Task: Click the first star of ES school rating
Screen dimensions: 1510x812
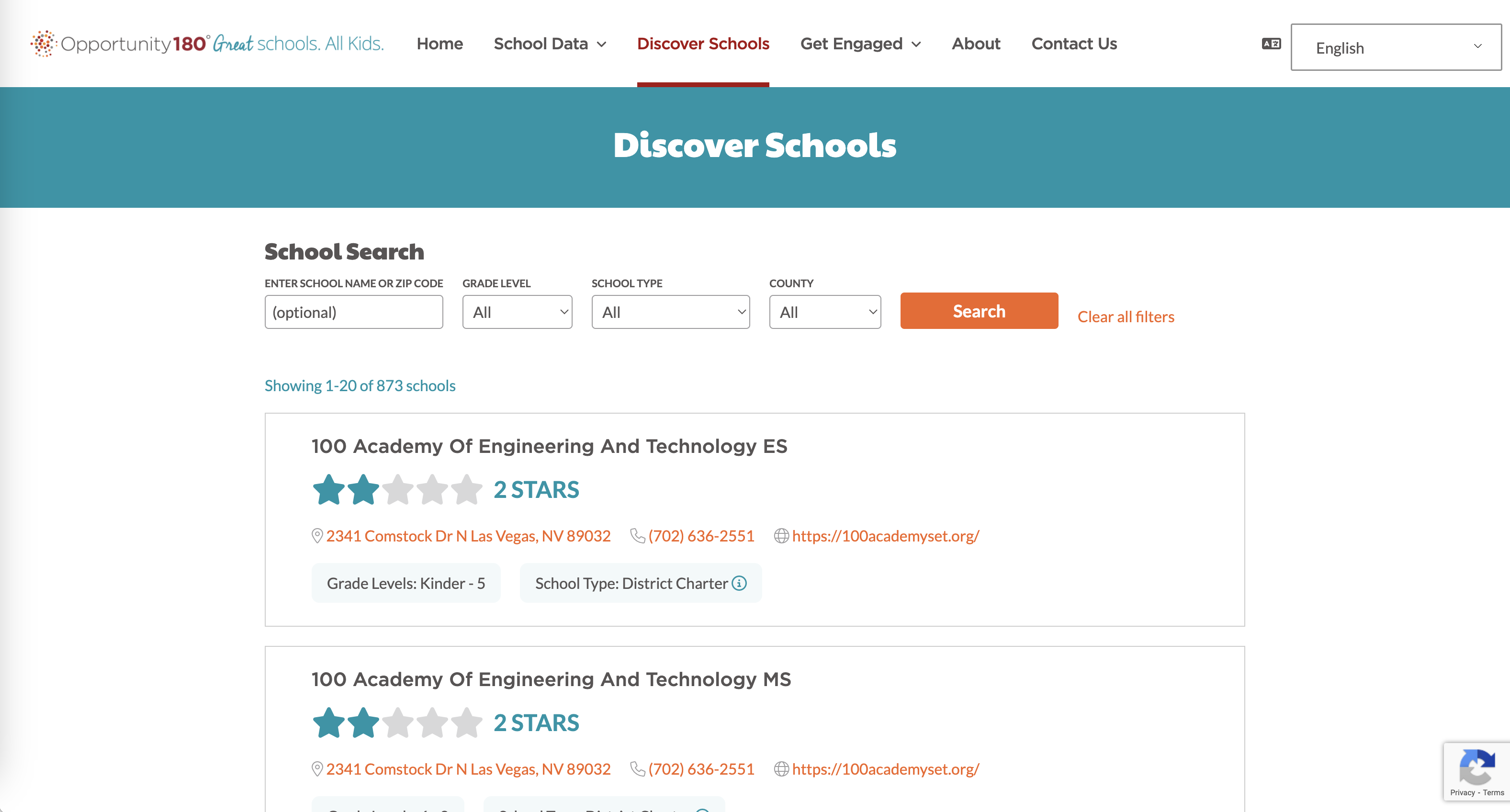Action: tap(329, 489)
